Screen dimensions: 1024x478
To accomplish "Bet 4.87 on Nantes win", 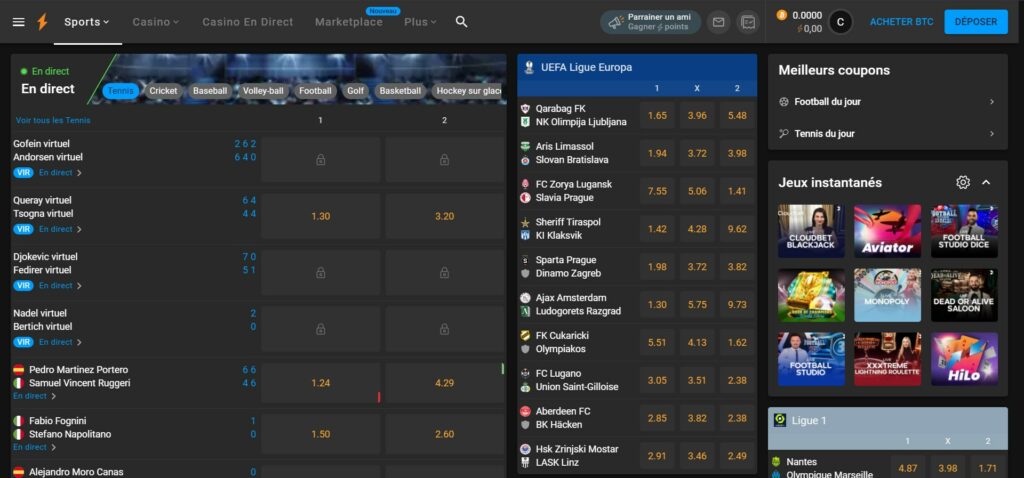I will pos(908,468).
